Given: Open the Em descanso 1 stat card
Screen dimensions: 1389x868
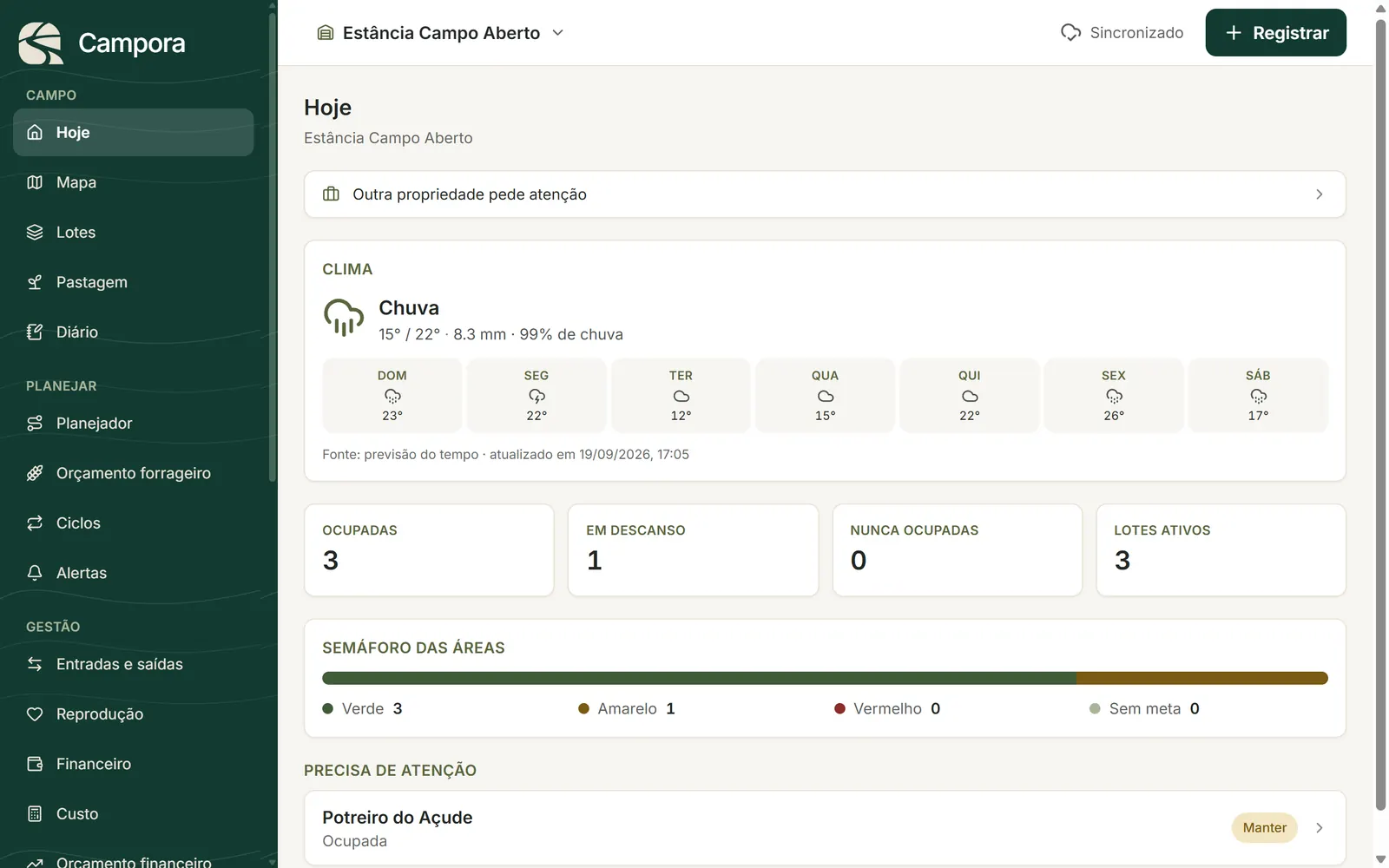Looking at the screenshot, I should [x=693, y=550].
